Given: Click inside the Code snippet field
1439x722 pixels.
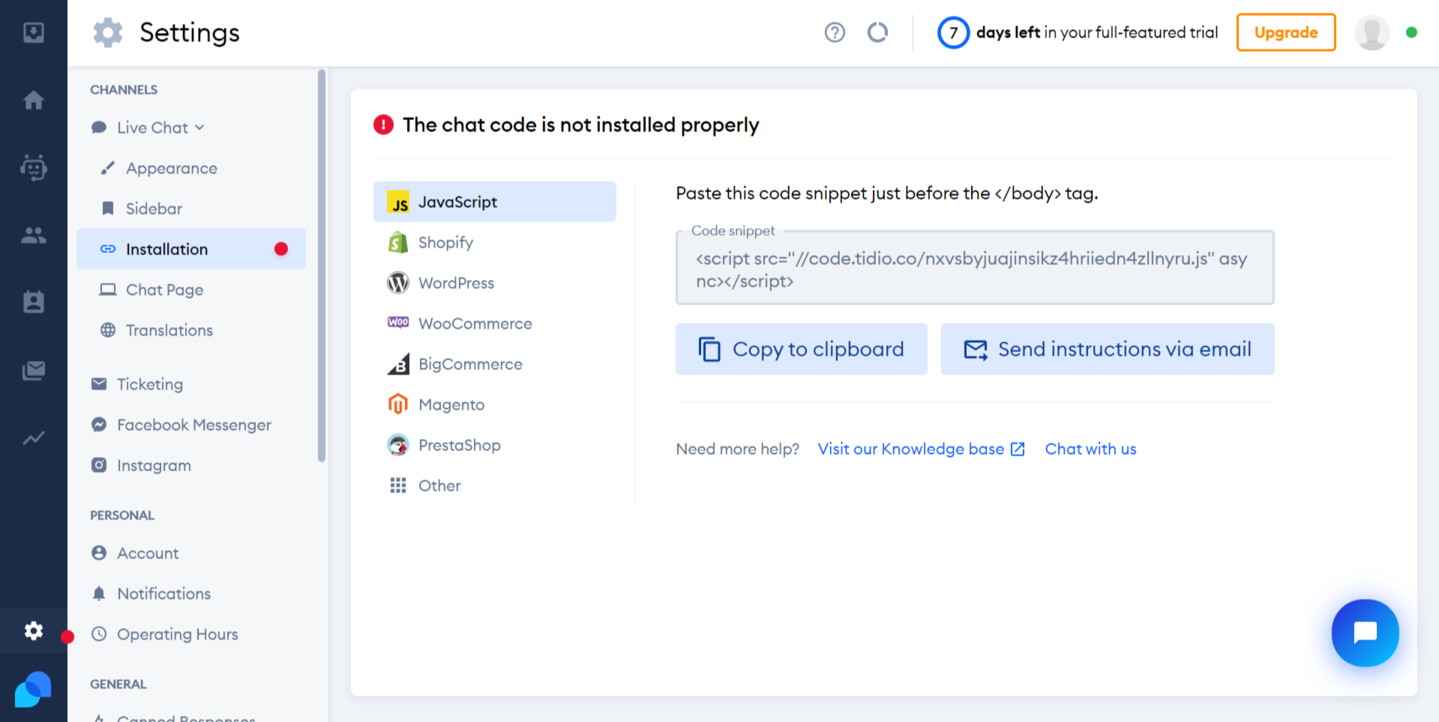Looking at the screenshot, I should pos(975,268).
